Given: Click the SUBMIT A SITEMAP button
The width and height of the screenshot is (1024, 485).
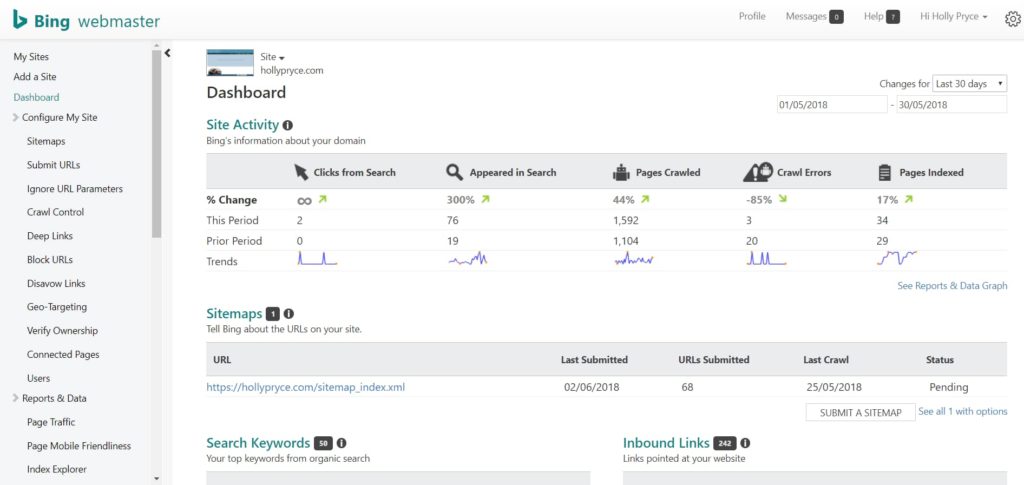Looking at the screenshot, I should click(861, 413).
